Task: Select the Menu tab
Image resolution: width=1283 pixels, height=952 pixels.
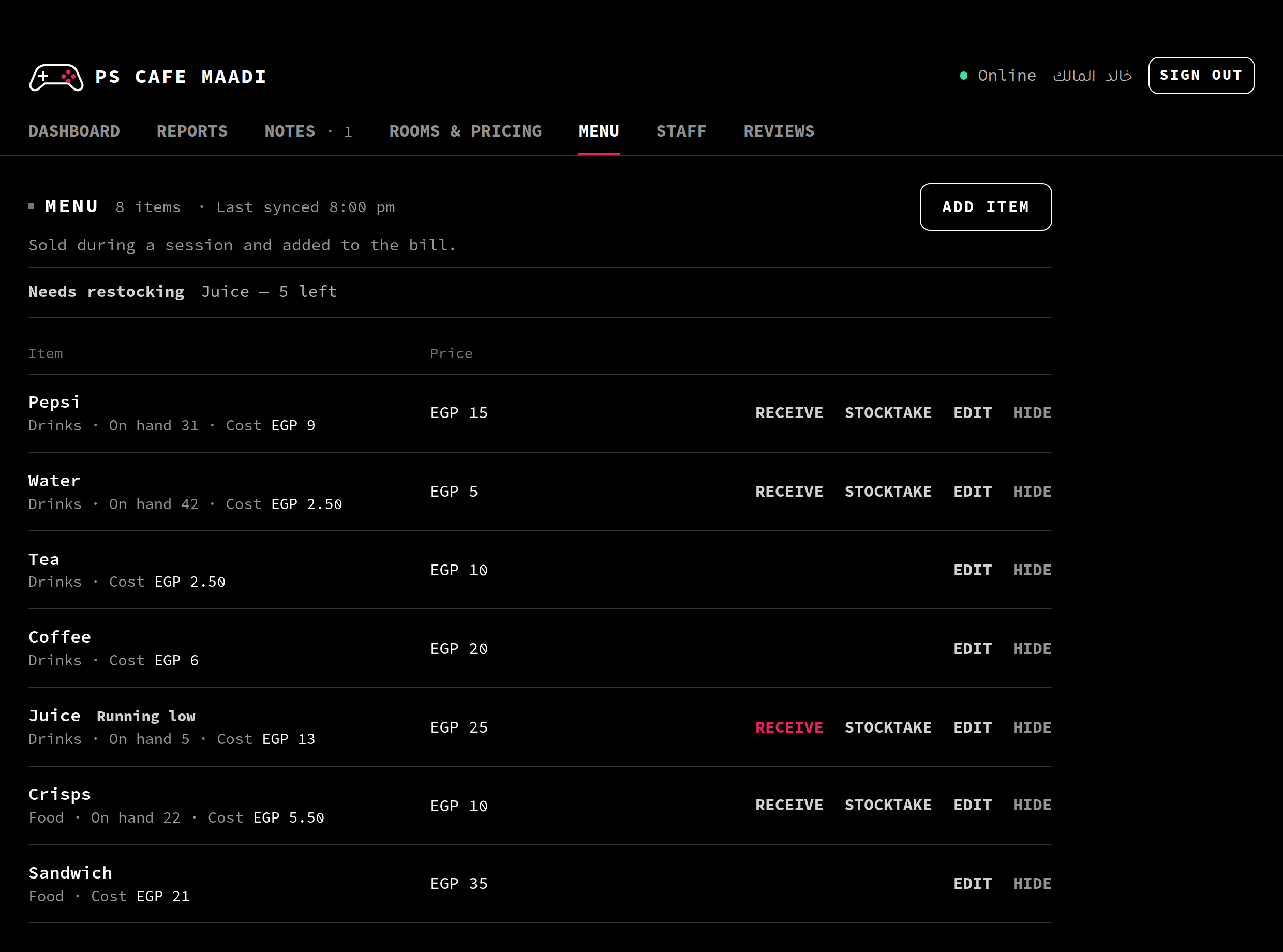Action: (x=599, y=131)
